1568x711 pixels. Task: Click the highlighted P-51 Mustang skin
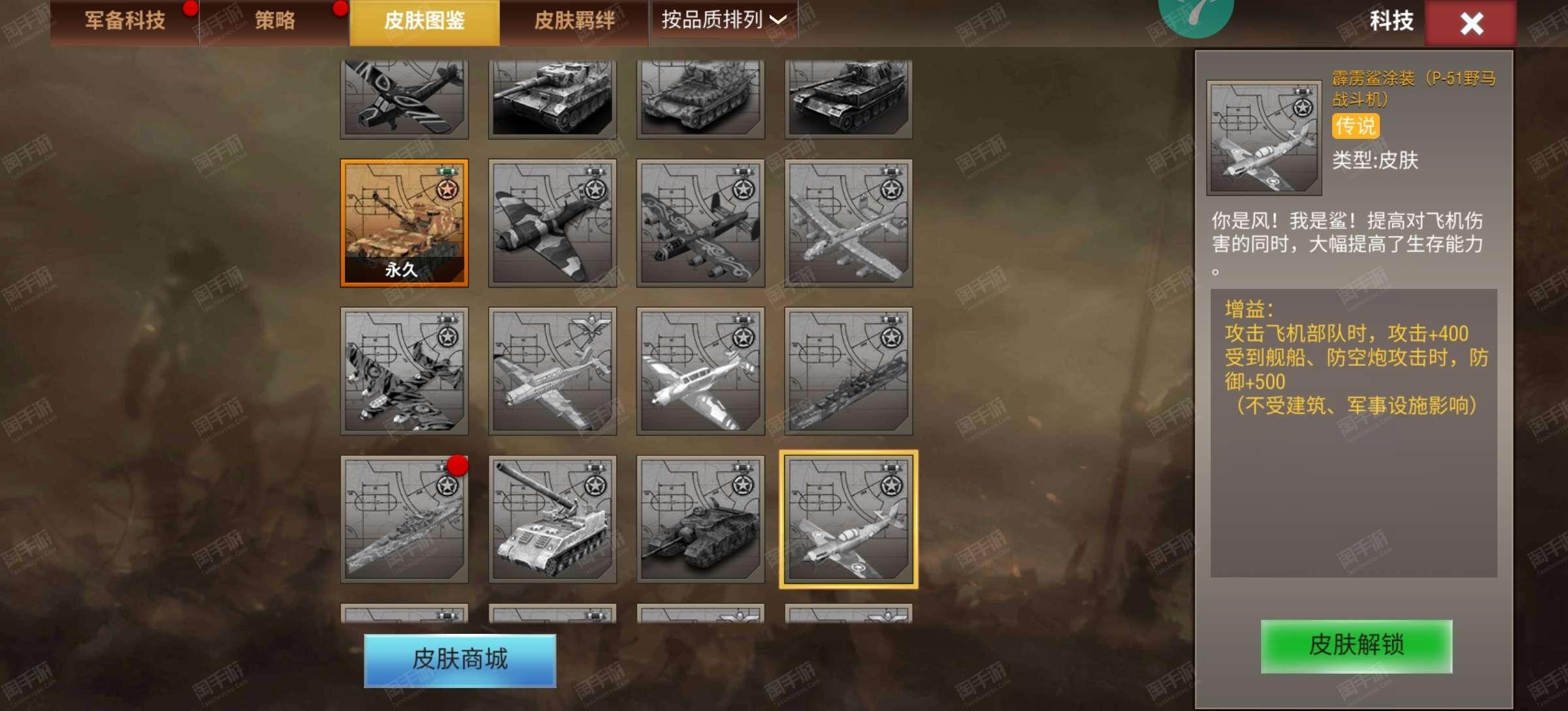[849, 520]
